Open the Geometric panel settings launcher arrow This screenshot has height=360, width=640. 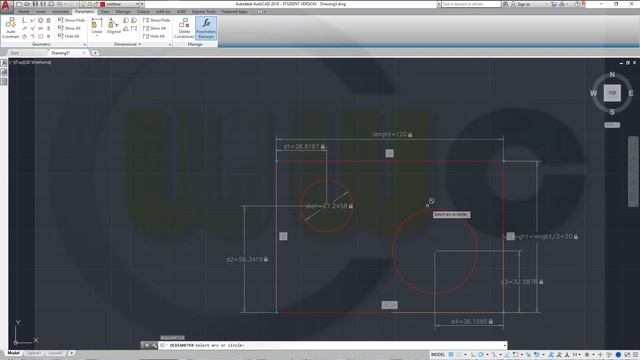(x=84, y=44)
